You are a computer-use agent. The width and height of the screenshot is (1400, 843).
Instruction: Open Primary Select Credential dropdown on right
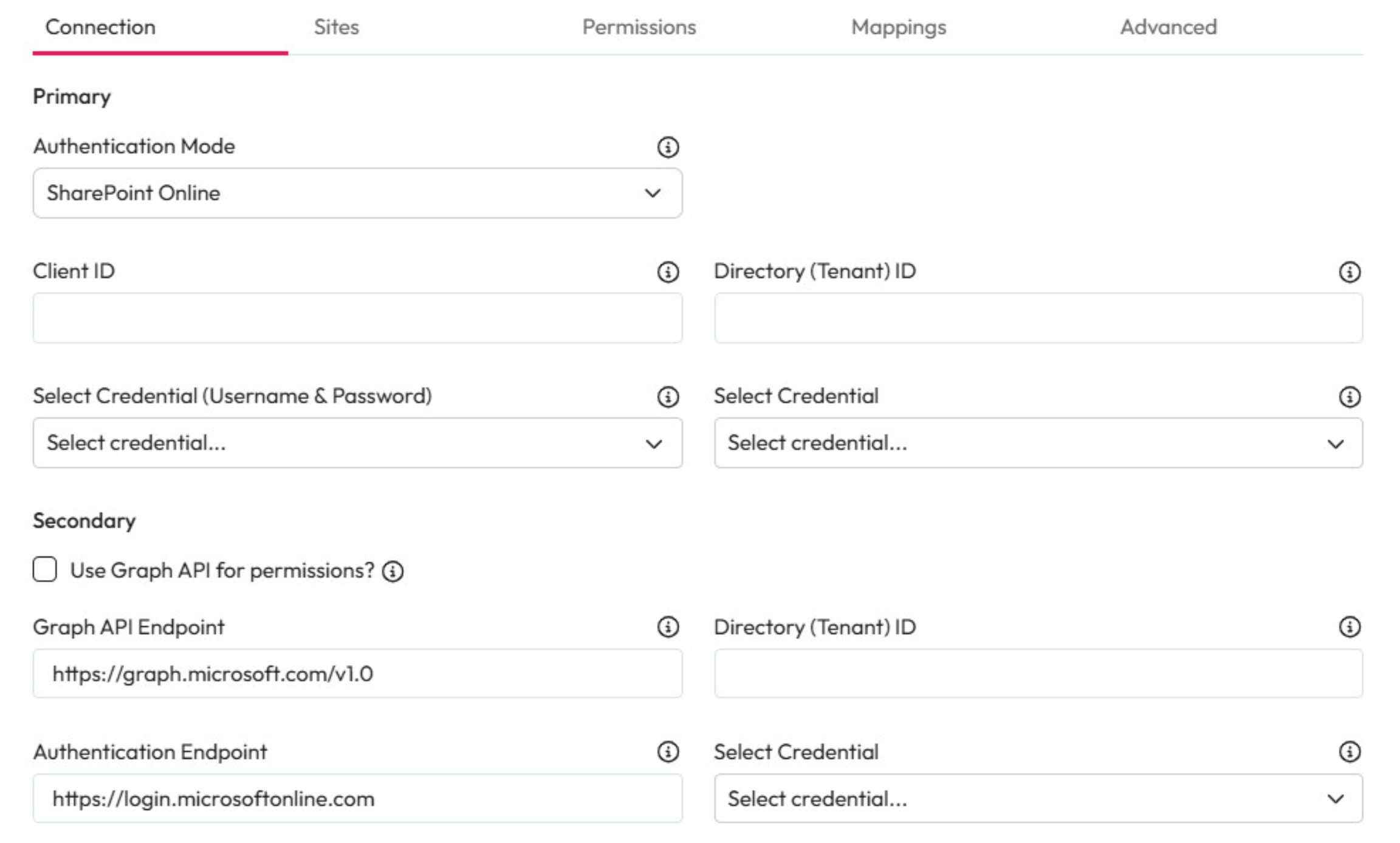coord(1038,443)
